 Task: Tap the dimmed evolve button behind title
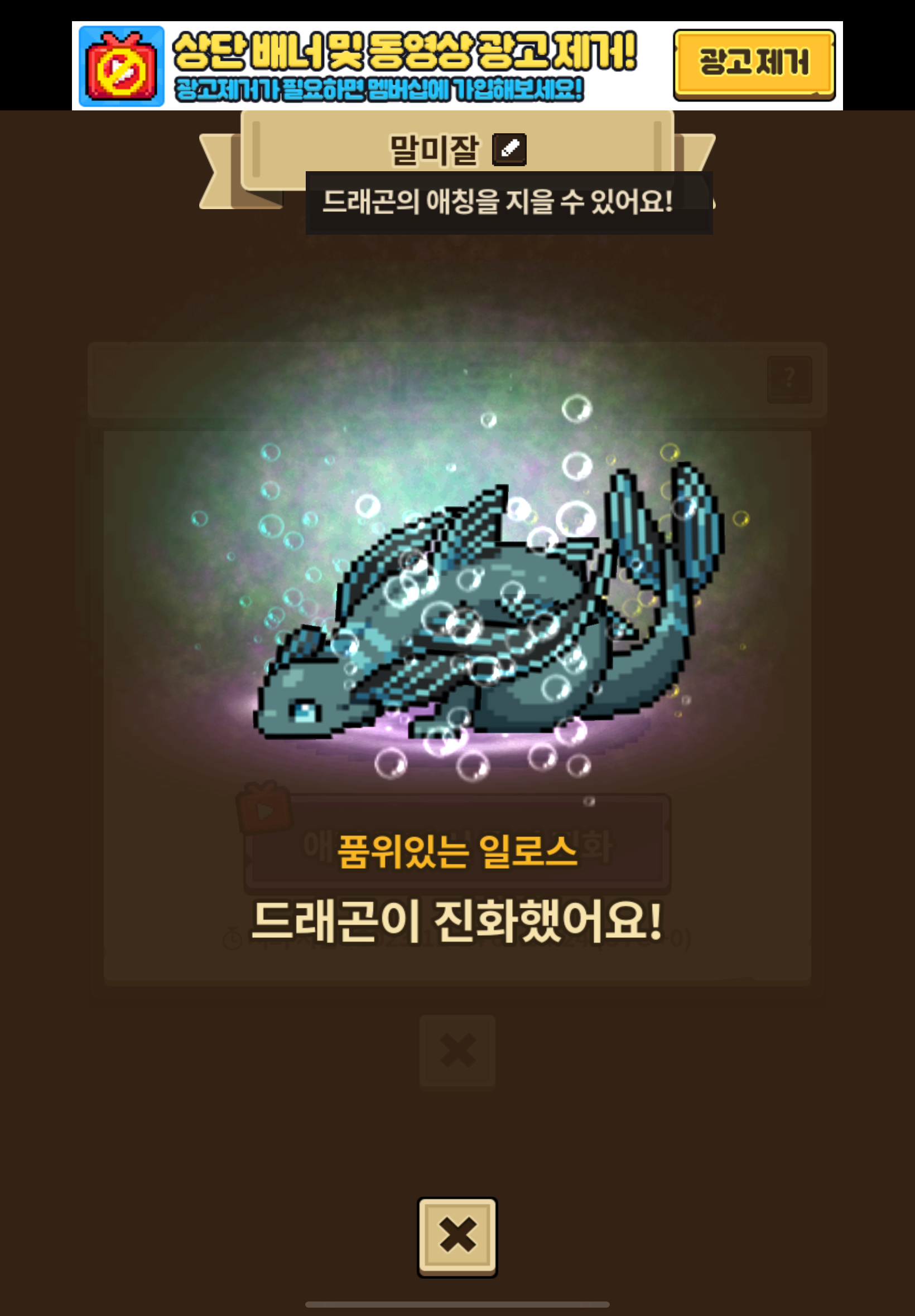pyautogui.click(x=457, y=844)
